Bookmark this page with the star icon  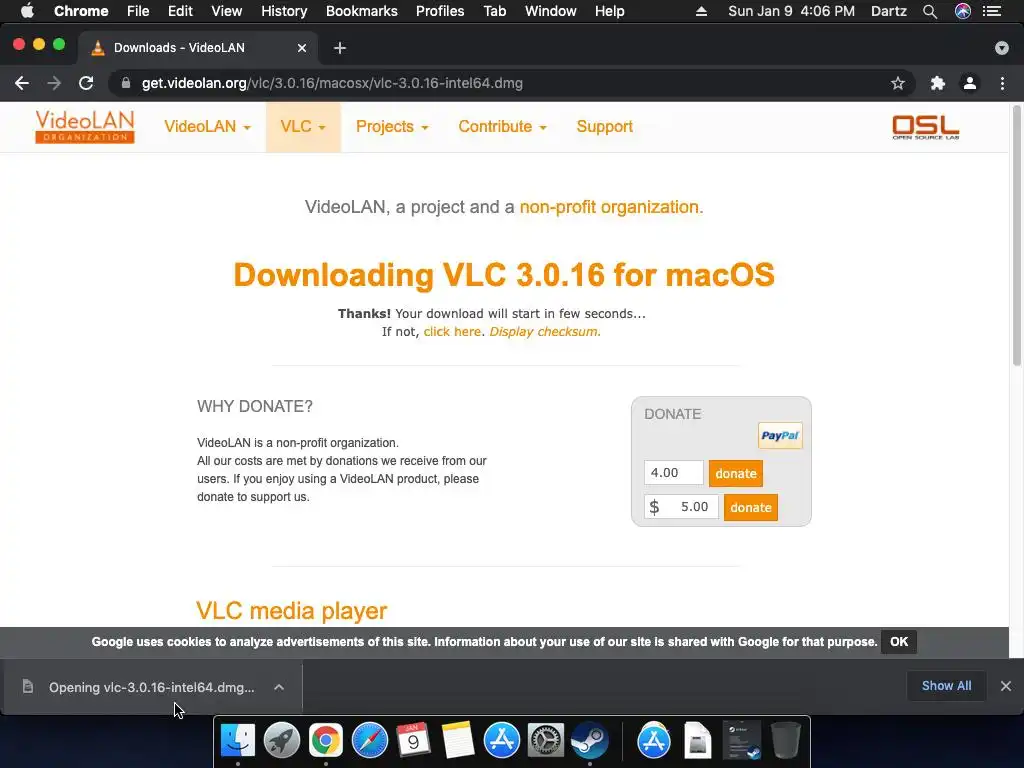898,83
